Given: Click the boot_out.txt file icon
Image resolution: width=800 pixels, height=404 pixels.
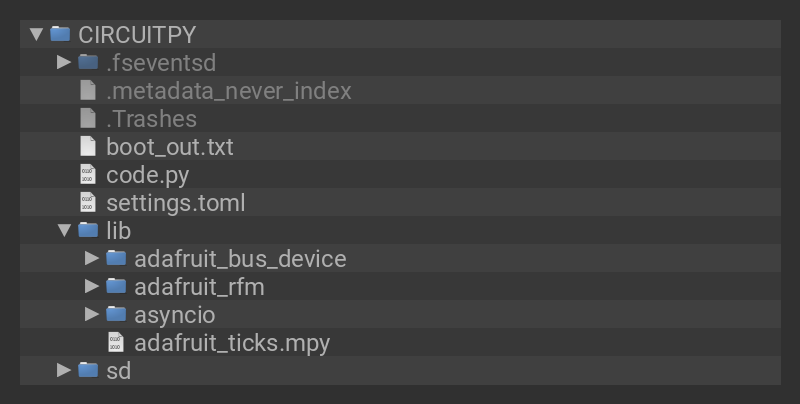Looking at the screenshot, I should point(88,146).
